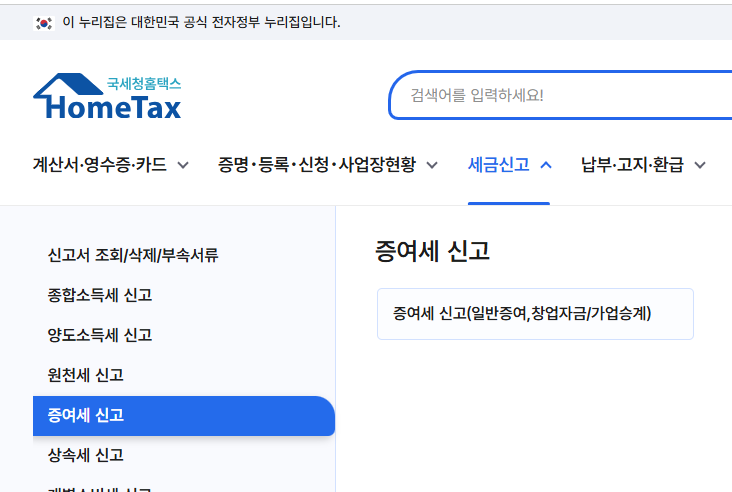Image resolution: width=732 pixels, height=492 pixels.
Task: Expand chevron next to 계산서·영수증·카드
Action: tap(183, 165)
